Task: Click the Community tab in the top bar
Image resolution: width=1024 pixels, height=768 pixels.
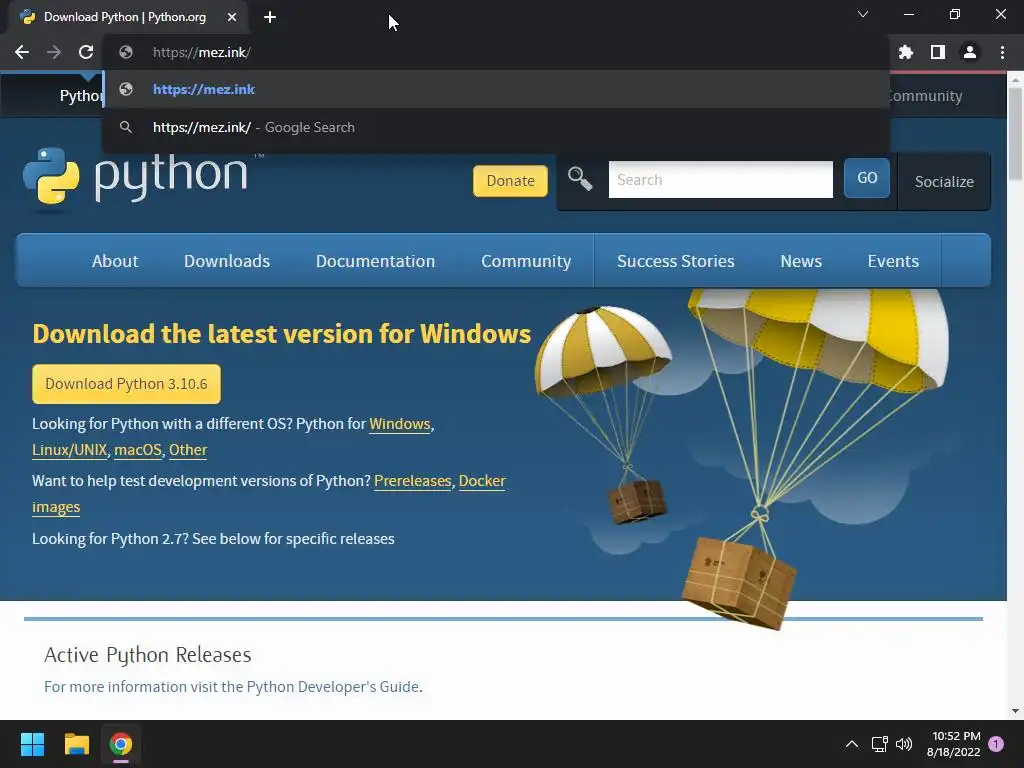Action: coord(924,96)
